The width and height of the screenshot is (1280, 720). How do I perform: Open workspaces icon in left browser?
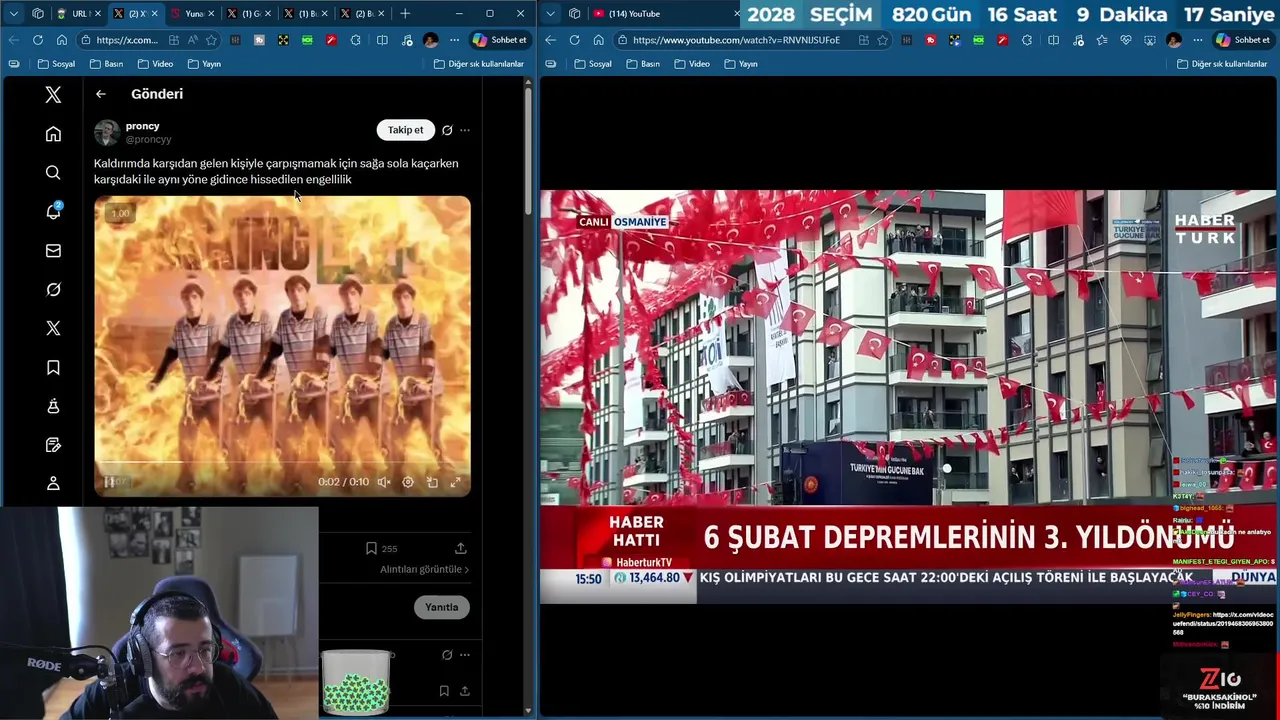click(38, 14)
